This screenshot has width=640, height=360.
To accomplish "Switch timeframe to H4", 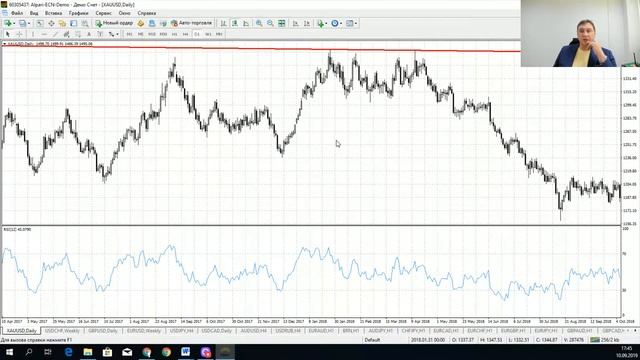I will pyautogui.click(x=185, y=34).
